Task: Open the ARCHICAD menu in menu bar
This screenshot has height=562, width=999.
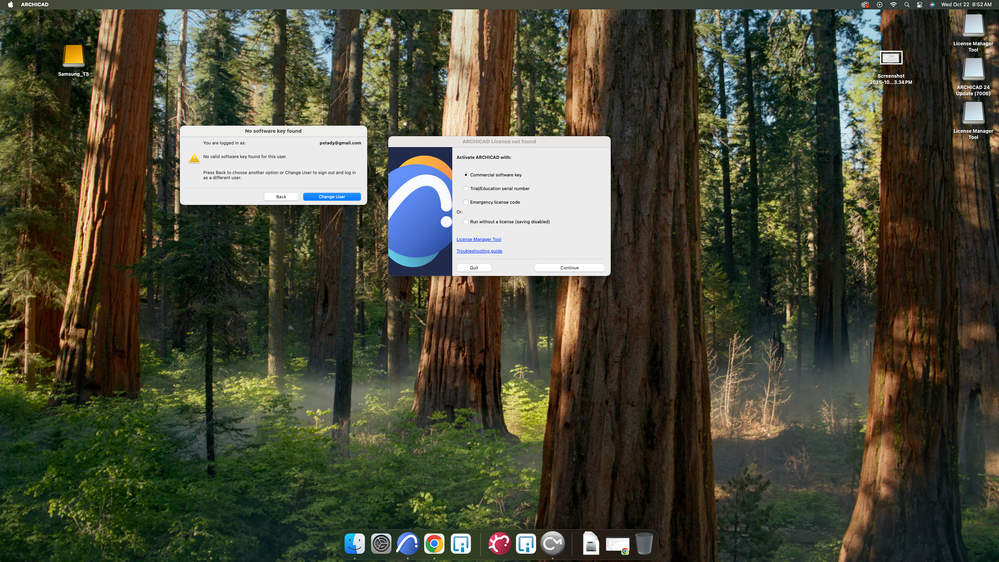Action: (x=34, y=4)
